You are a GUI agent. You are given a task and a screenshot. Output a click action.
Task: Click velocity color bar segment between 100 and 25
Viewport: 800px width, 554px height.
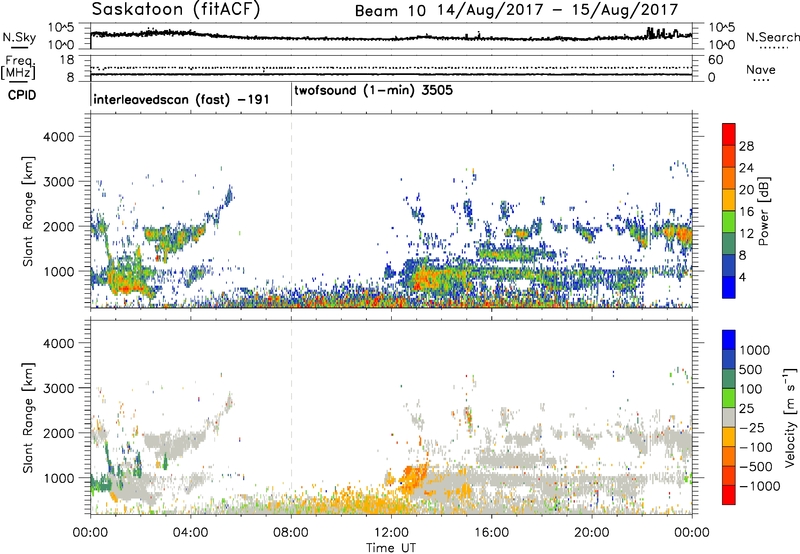(x=729, y=398)
